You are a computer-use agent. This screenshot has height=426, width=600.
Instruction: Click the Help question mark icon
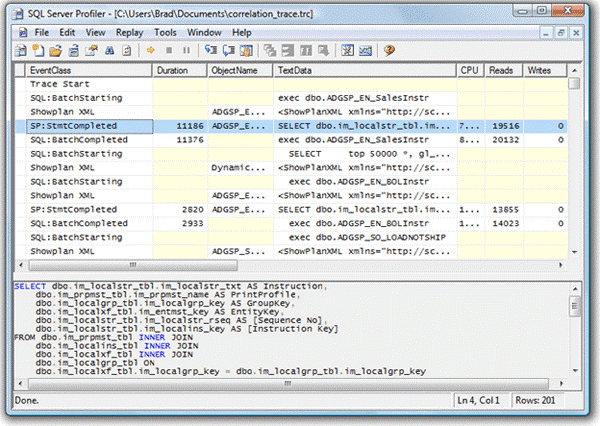[389, 50]
